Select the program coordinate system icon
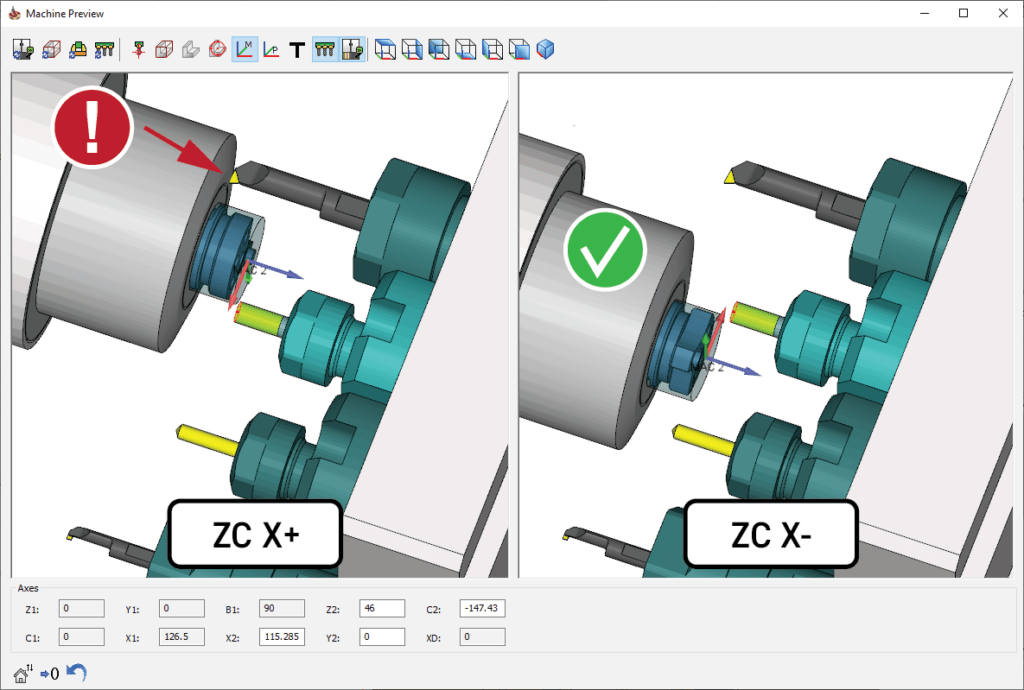The image size is (1024, 690). 271,48
